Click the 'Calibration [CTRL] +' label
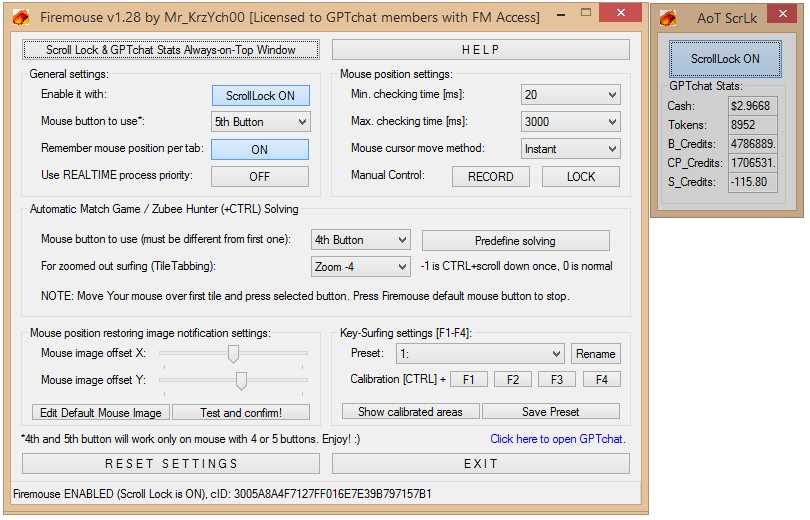The height and width of the screenshot is (520, 810). (x=398, y=379)
